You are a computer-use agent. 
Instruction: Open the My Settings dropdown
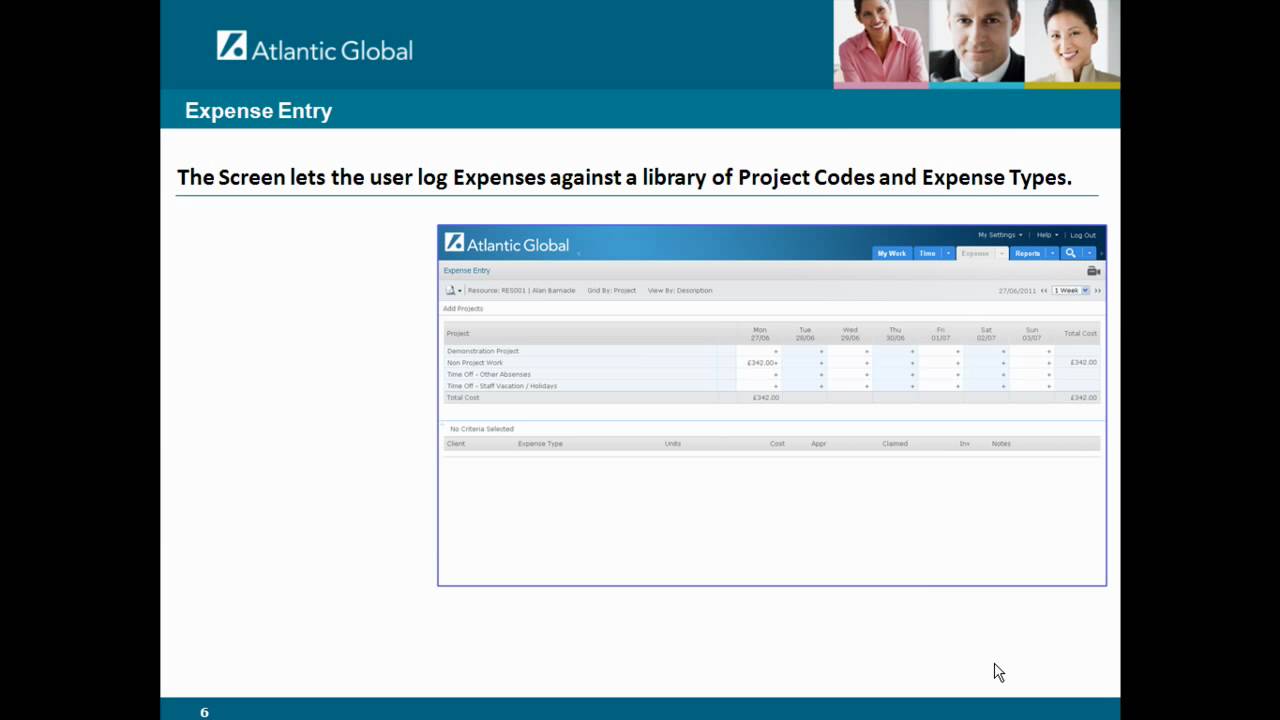(1000, 235)
